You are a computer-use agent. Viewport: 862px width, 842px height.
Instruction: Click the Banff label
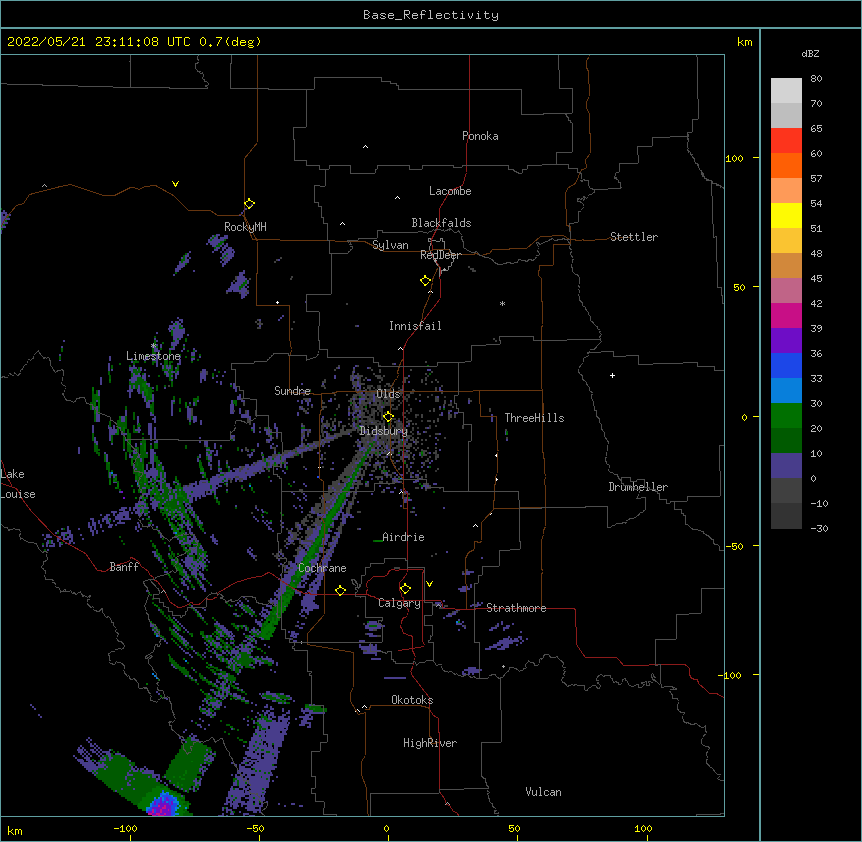(x=124, y=567)
